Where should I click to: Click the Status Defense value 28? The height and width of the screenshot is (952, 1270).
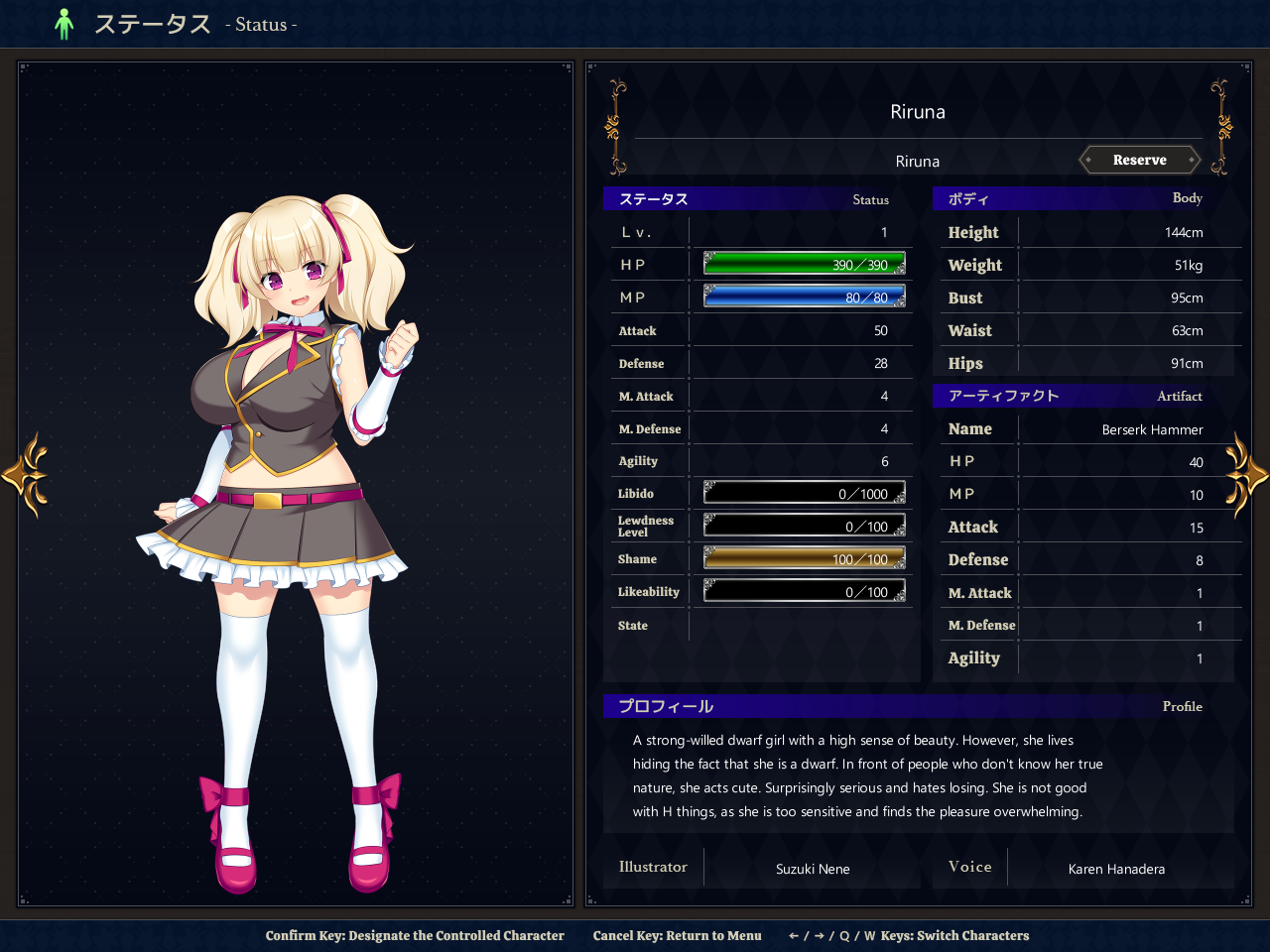[x=881, y=363]
